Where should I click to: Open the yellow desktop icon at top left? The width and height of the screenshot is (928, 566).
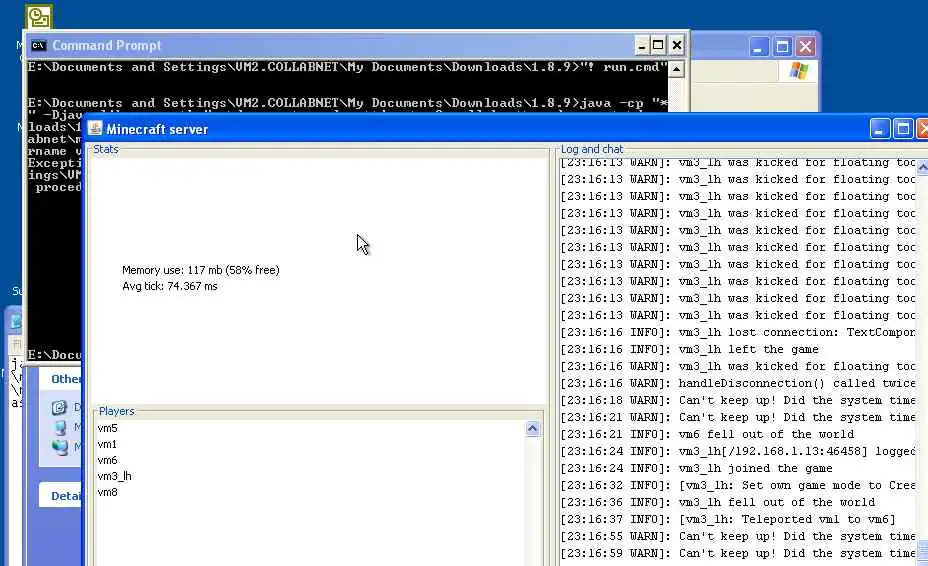(x=39, y=17)
